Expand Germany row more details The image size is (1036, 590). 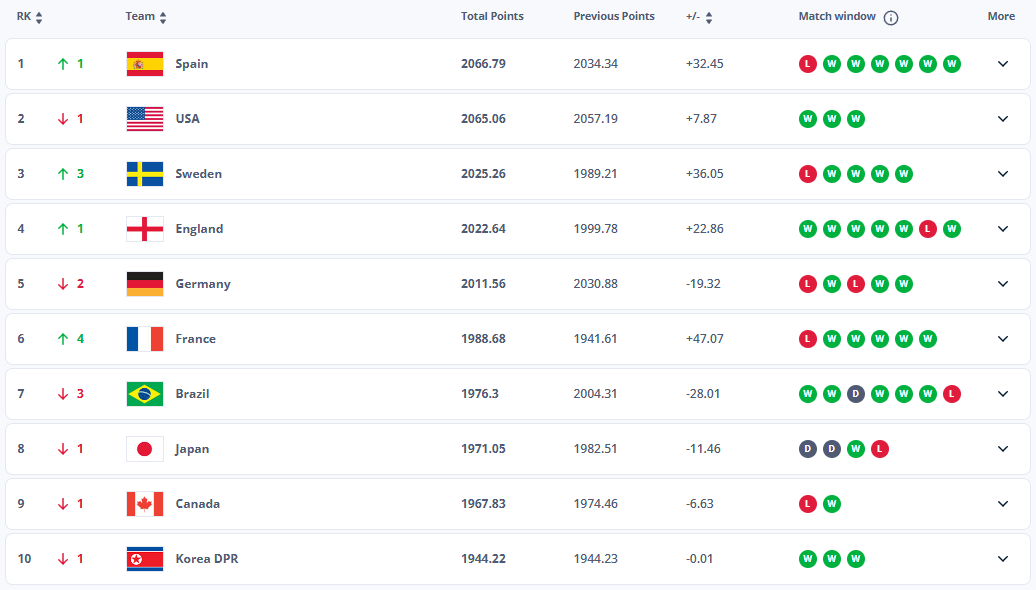1003,284
